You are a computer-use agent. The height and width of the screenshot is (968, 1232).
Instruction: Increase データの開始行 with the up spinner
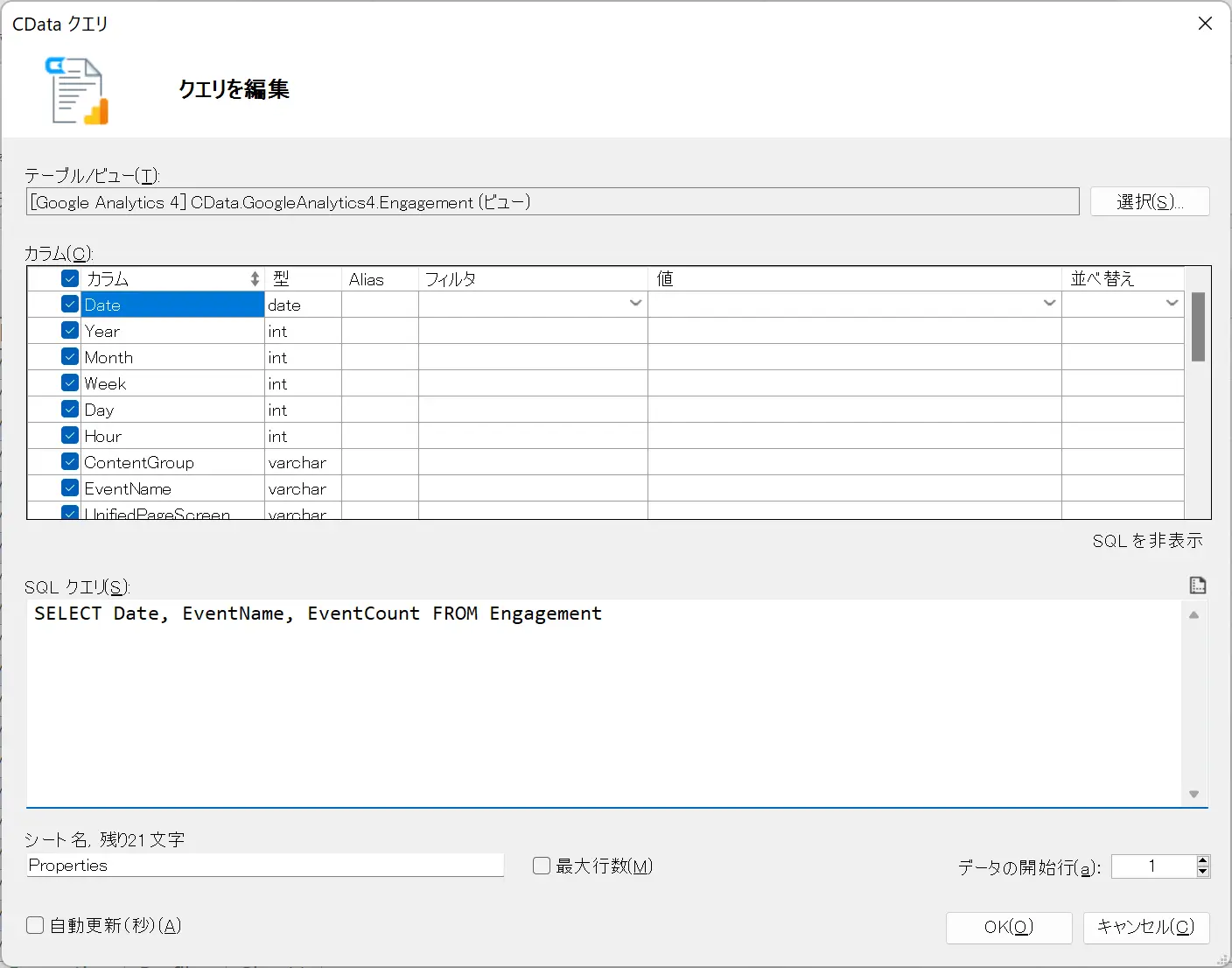click(x=1203, y=860)
